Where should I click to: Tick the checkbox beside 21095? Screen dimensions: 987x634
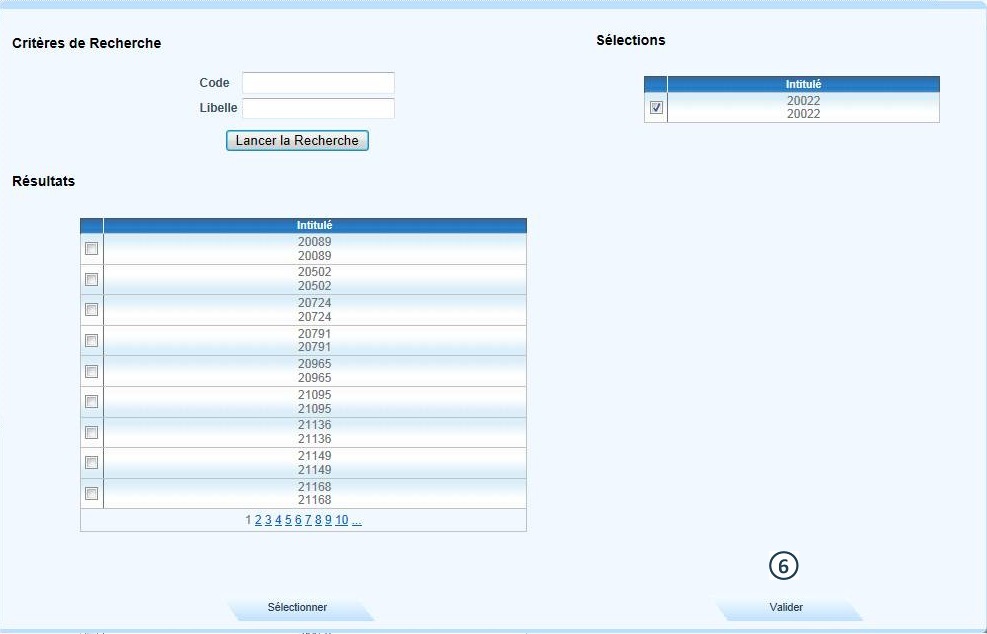tap(92, 402)
